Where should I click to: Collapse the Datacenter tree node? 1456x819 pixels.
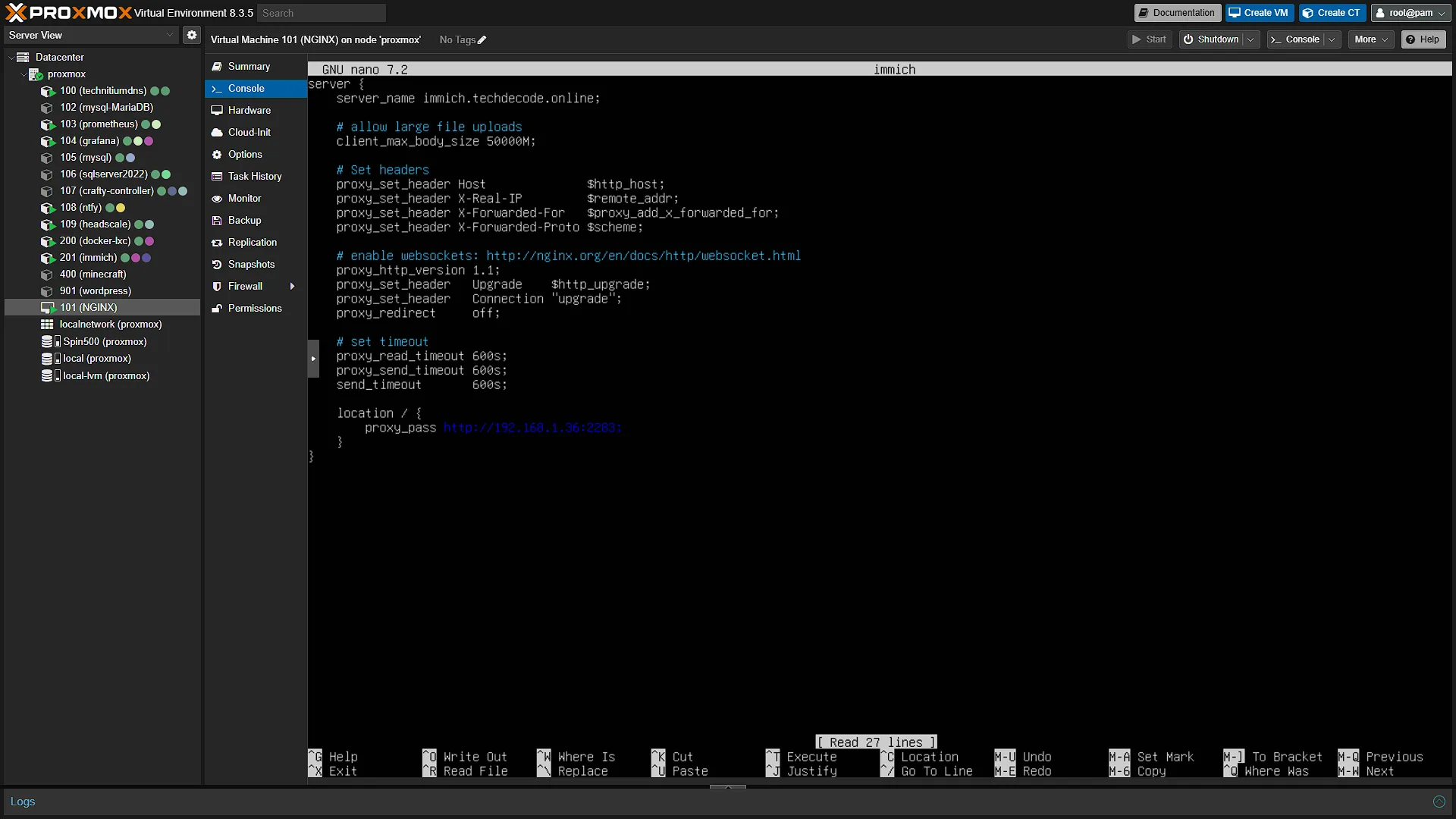(11, 58)
